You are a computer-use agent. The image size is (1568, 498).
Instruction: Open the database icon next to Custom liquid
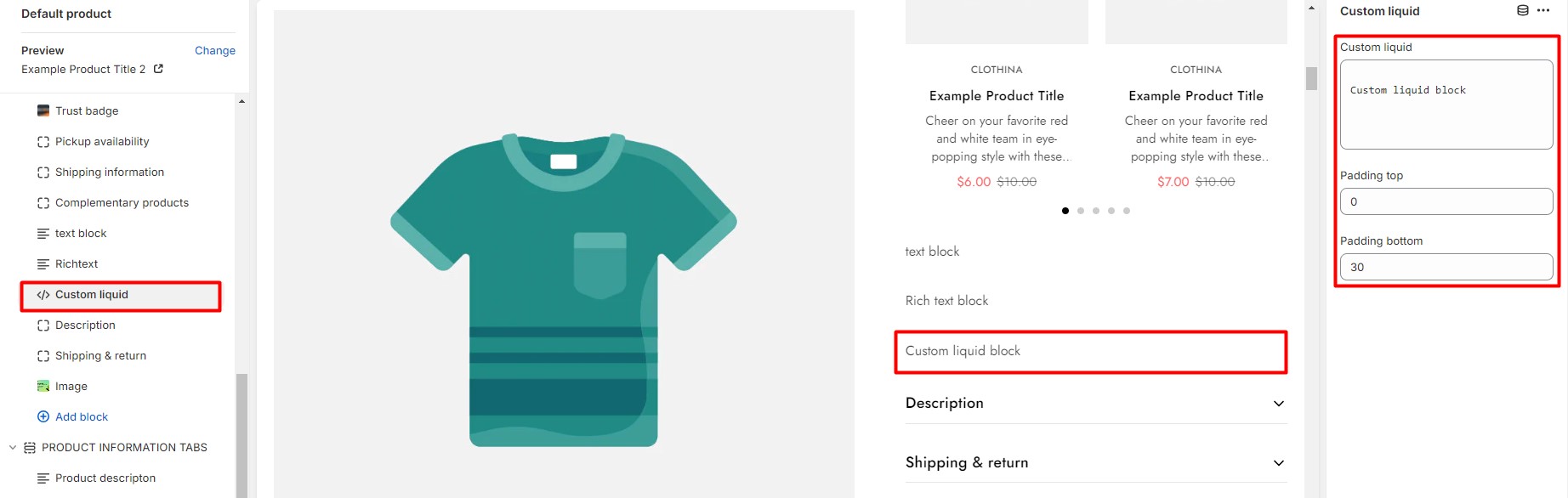pos(1523,11)
